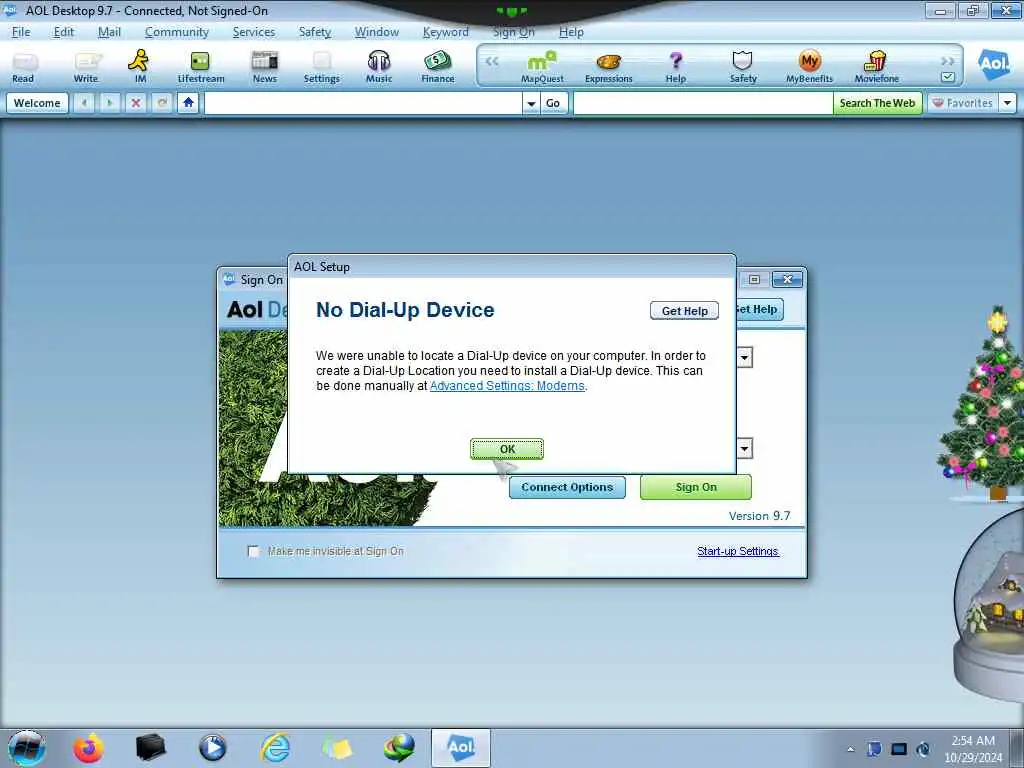The width and height of the screenshot is (1024, 768).
Task: Open the MyBenefits icon
Action: [809, 67]
